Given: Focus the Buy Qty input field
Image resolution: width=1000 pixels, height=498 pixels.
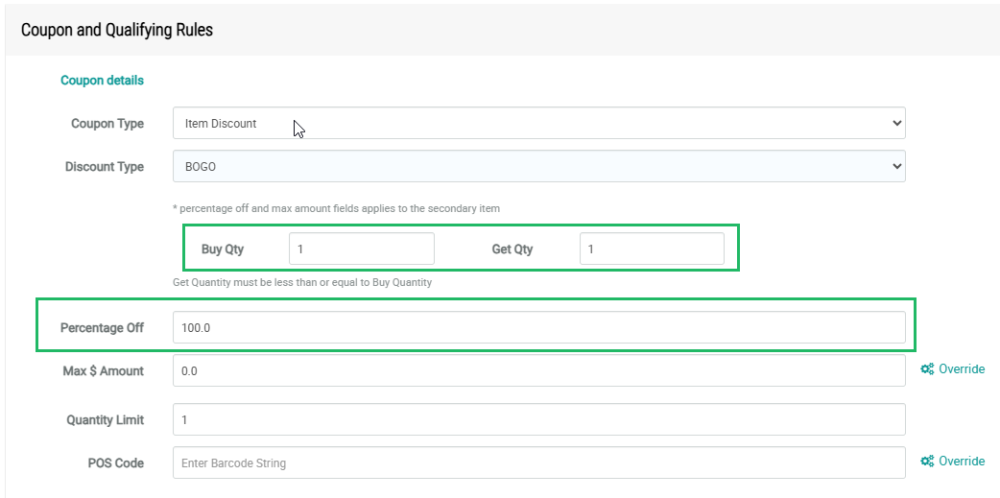Looking at the screenshot, I should (361, 249).
